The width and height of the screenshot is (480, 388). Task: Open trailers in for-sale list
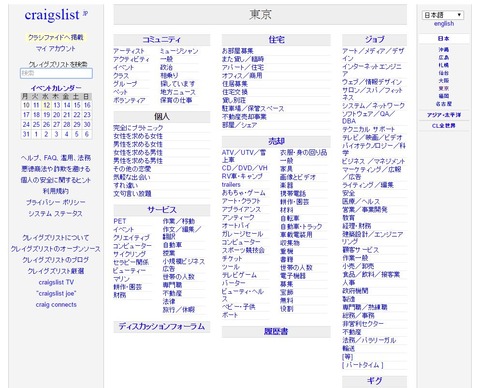(231, 185)
